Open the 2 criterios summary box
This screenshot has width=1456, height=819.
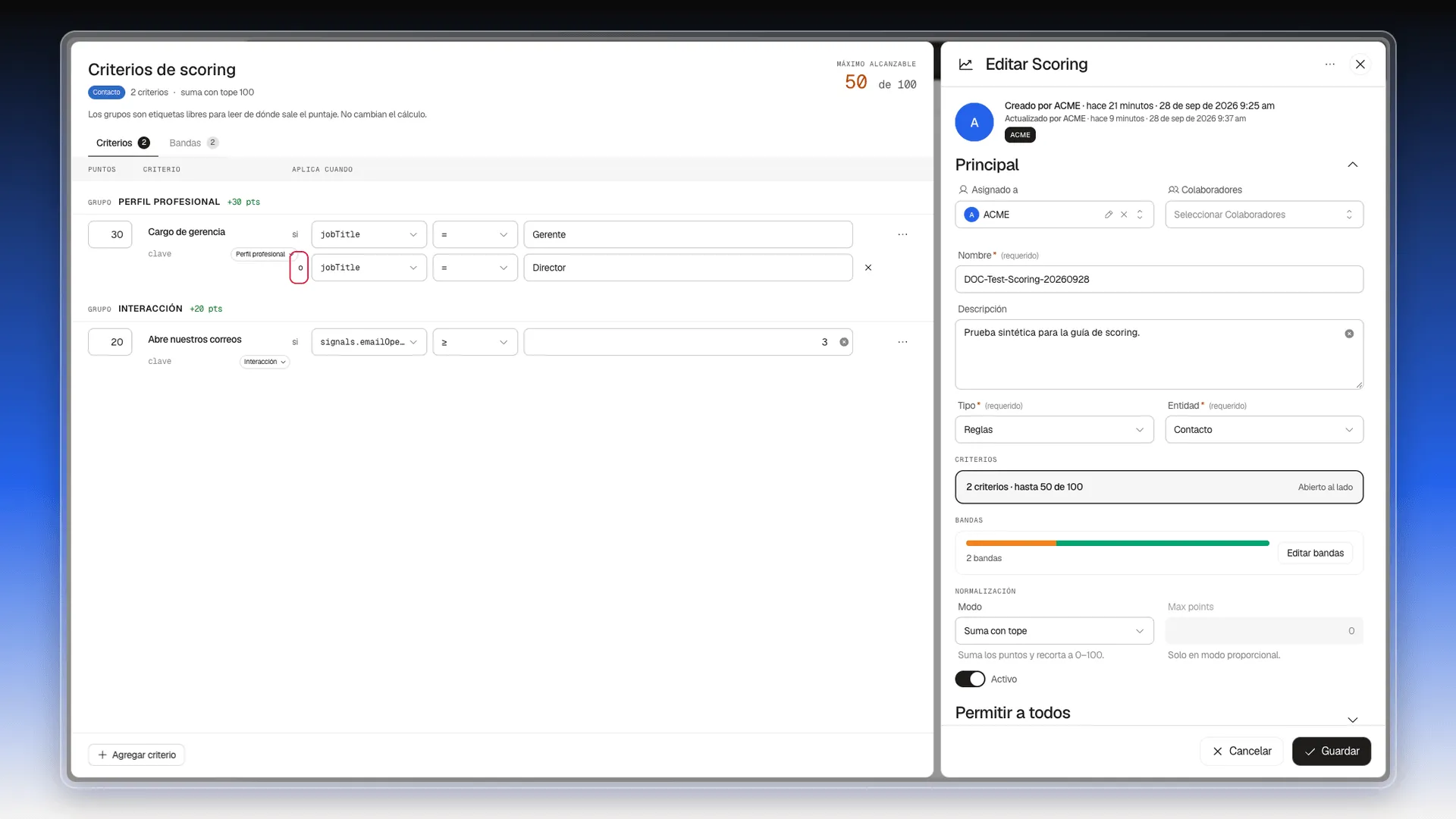1159,487
